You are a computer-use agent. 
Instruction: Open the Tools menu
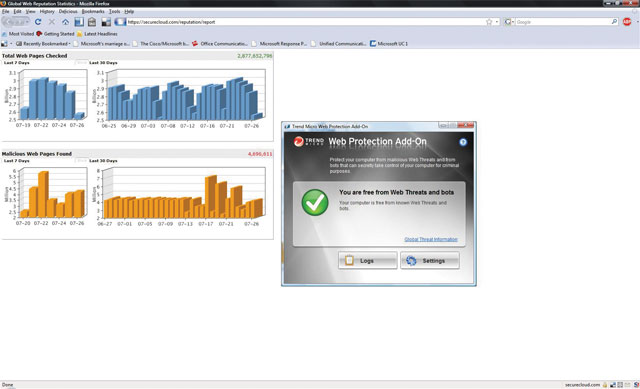[x=114, y=11]
